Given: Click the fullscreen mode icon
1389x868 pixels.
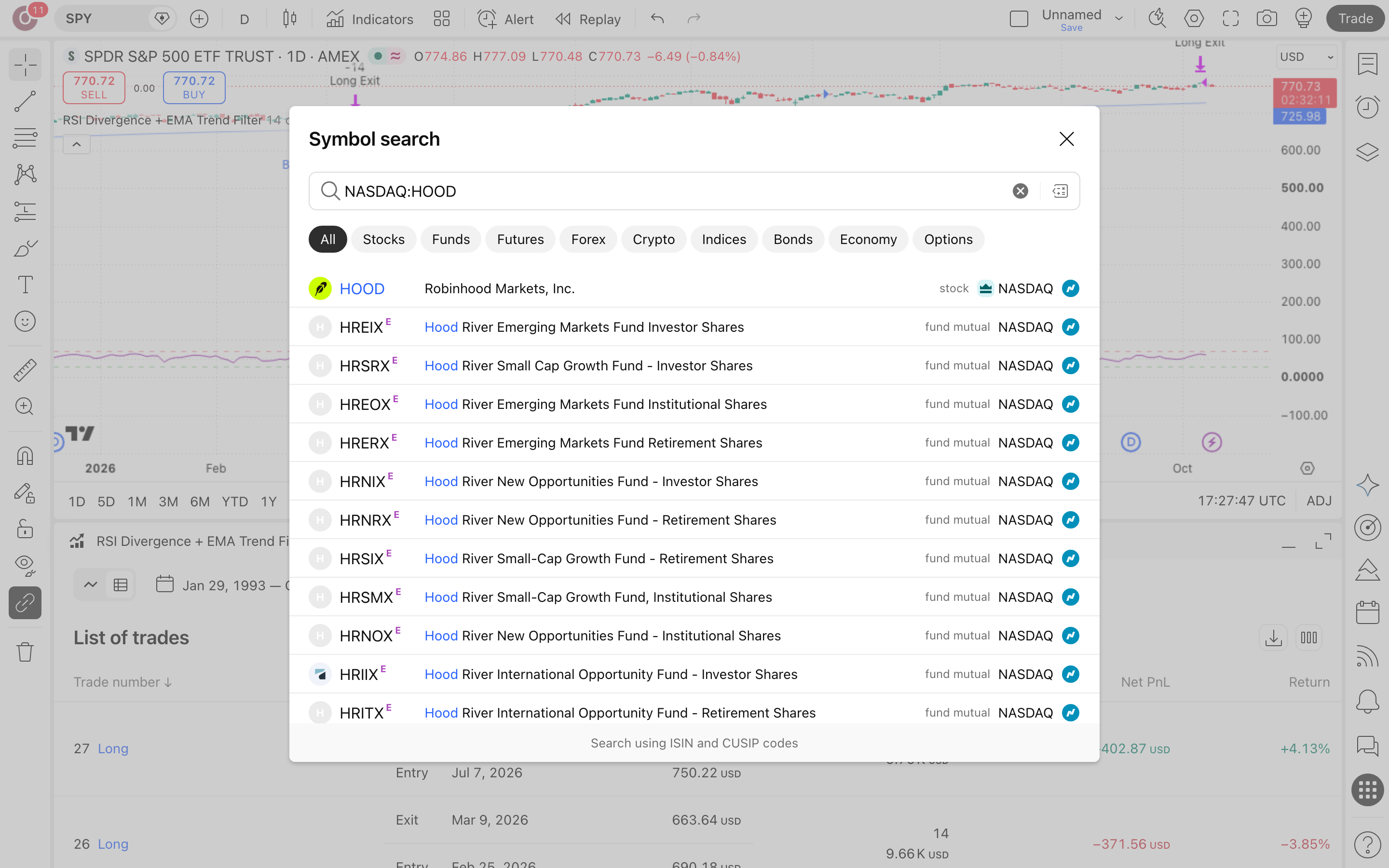Looking at the screenshot, I should (1231, 19).
